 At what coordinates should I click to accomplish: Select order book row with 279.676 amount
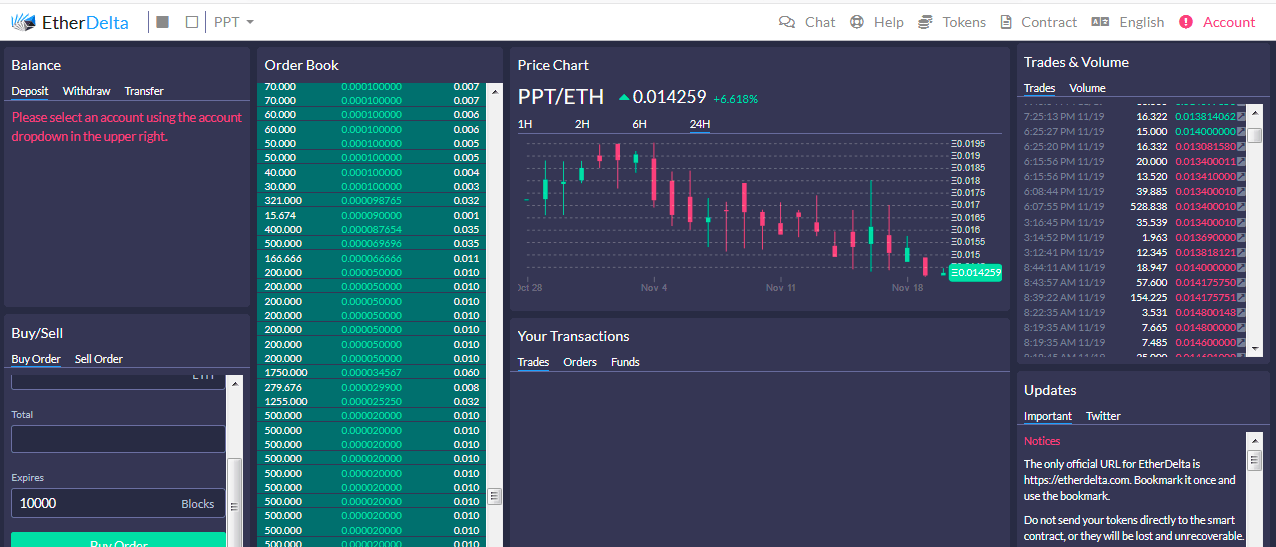tap(371, 387)
